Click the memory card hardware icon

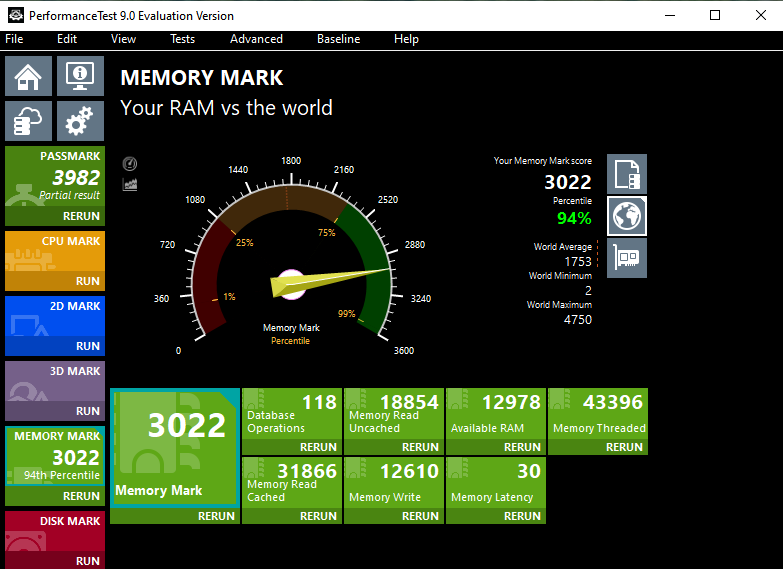[627, 258]
